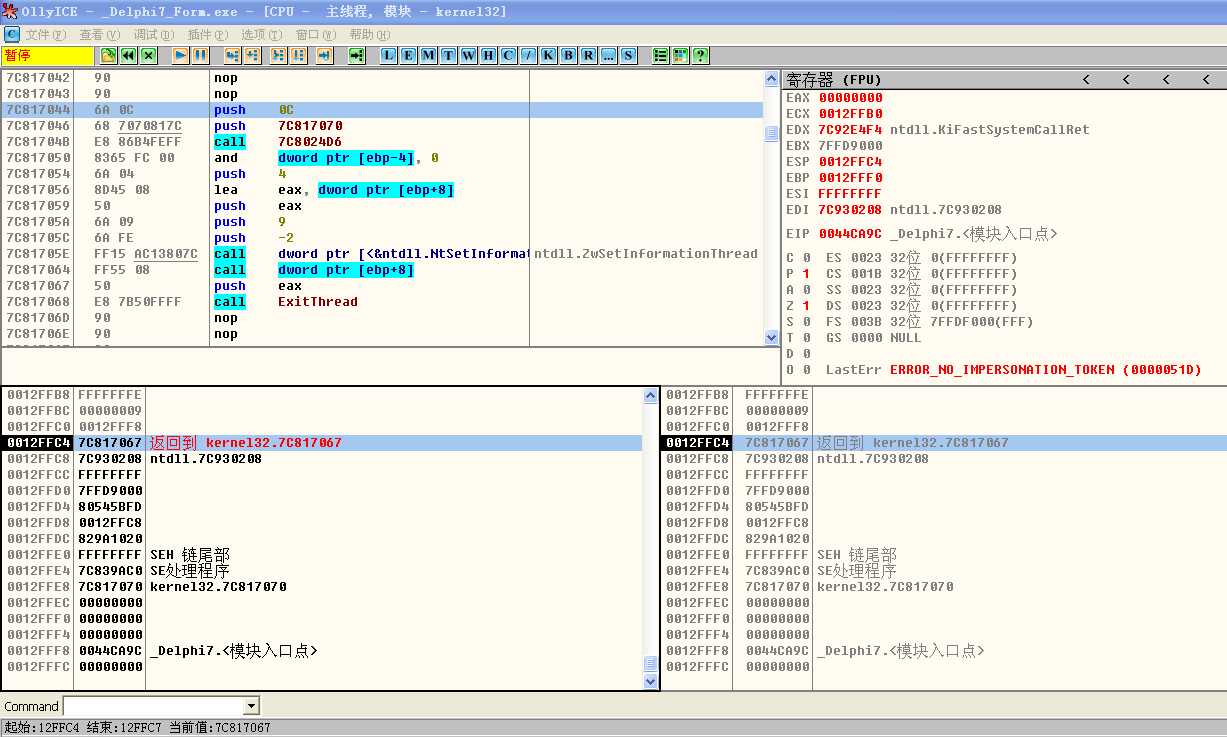Select the S flag value in registers
1227x737 pixels.
pyautogui.click(x=806, y=322)
